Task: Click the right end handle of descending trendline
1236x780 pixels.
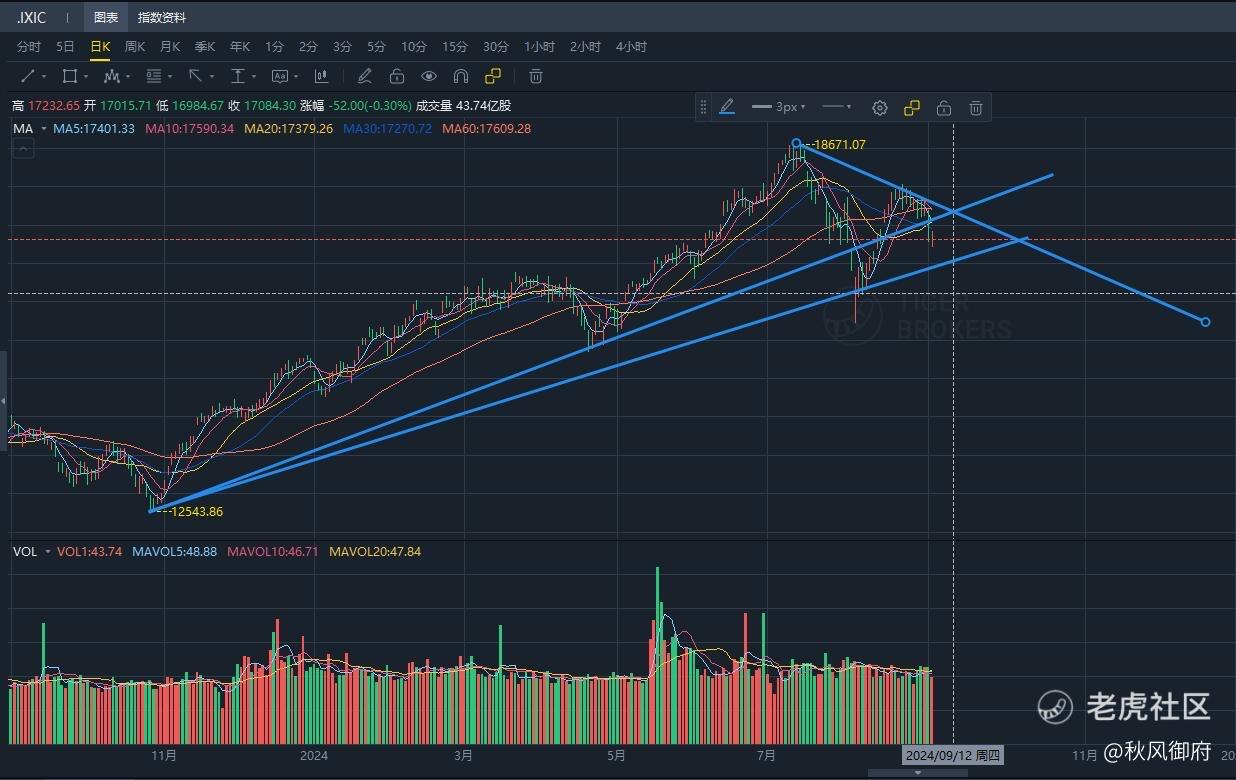Action: click(x=1205, y=322)
